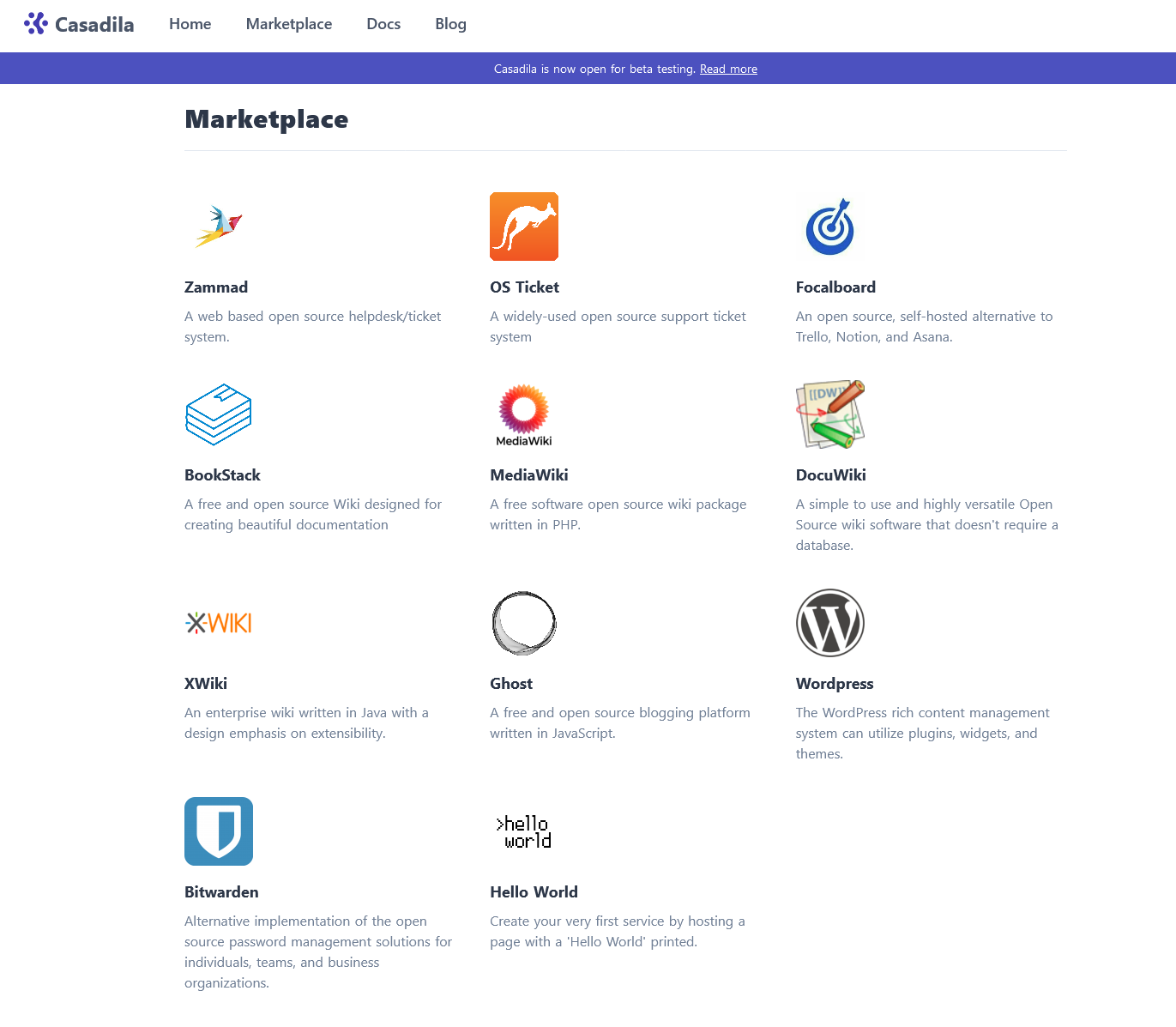The width and height of the screenshot is (1176, 1027).
Task: Open the Wordpress W logo
Action: click(x=830, y=623)
